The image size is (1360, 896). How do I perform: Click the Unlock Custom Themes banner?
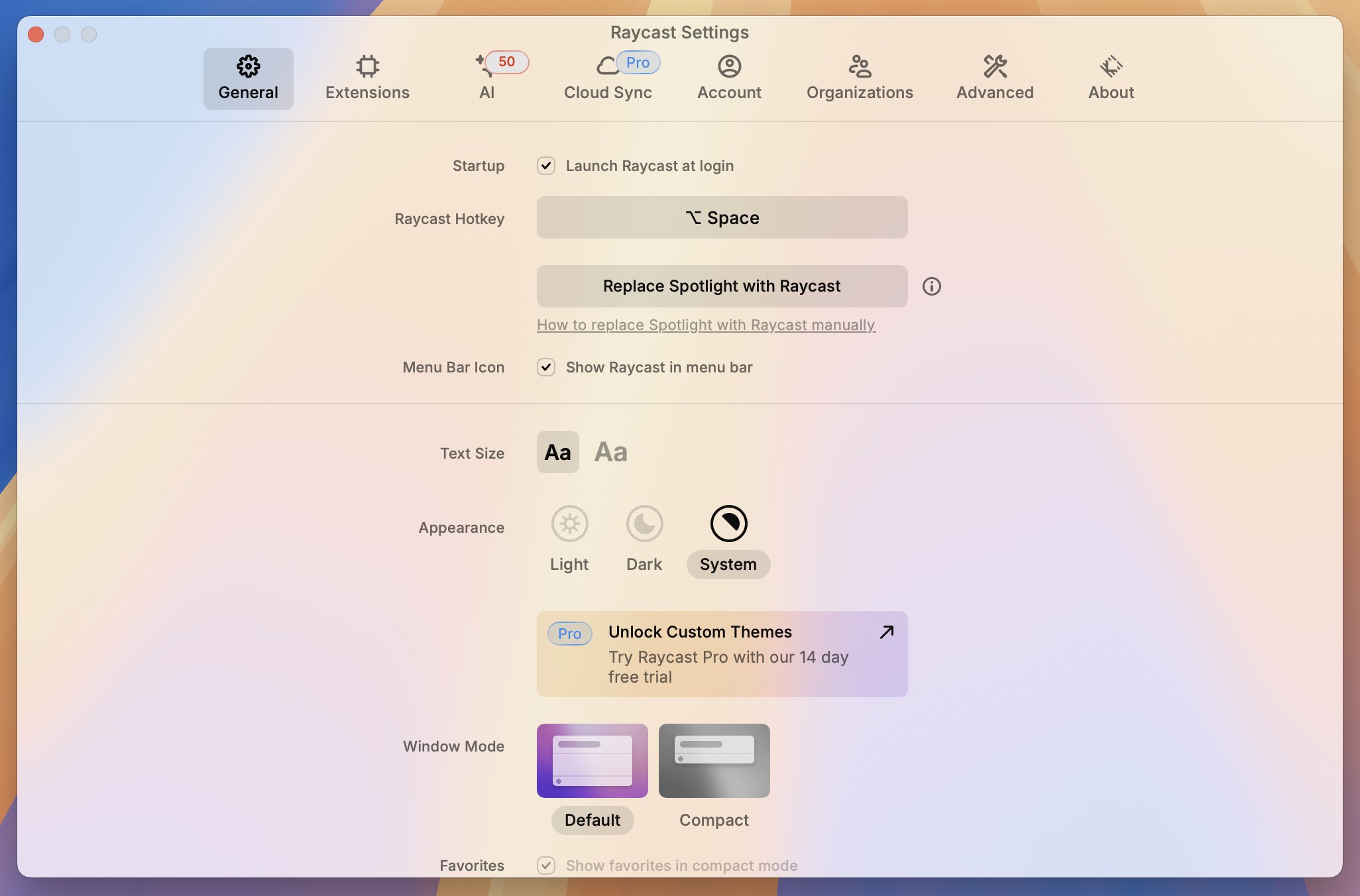[x=722, y=654]
